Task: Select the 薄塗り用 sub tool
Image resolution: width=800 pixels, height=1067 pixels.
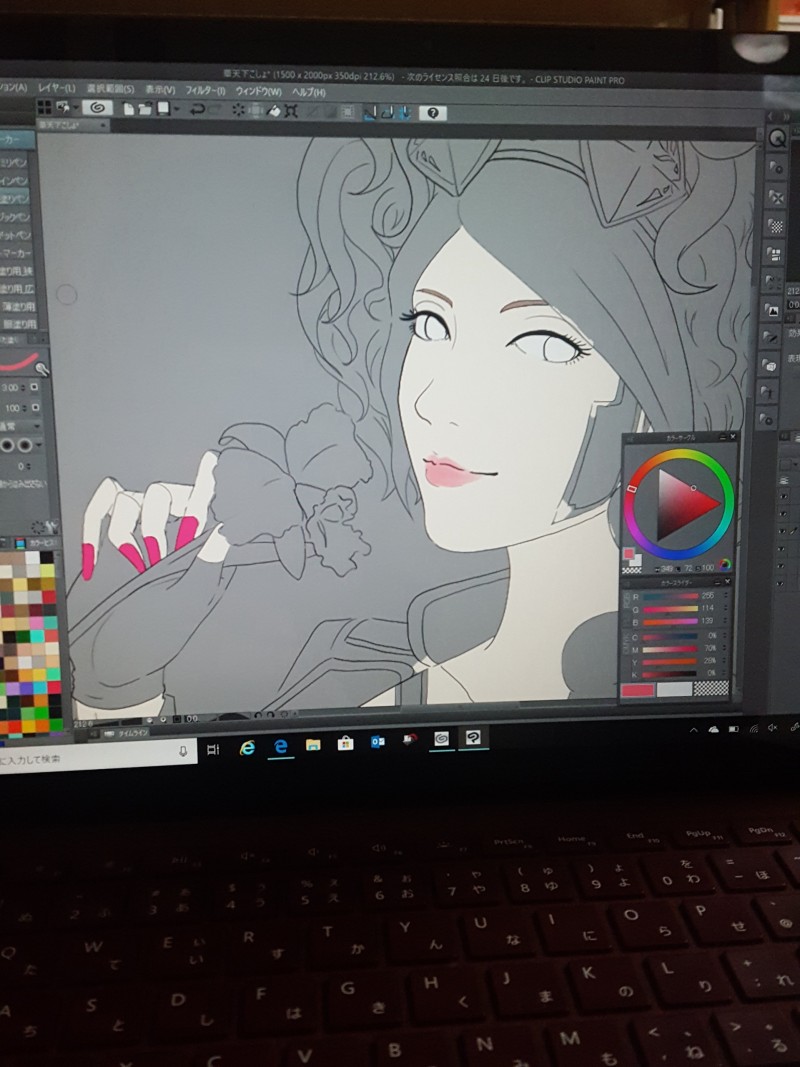Action: click(18, 307)
